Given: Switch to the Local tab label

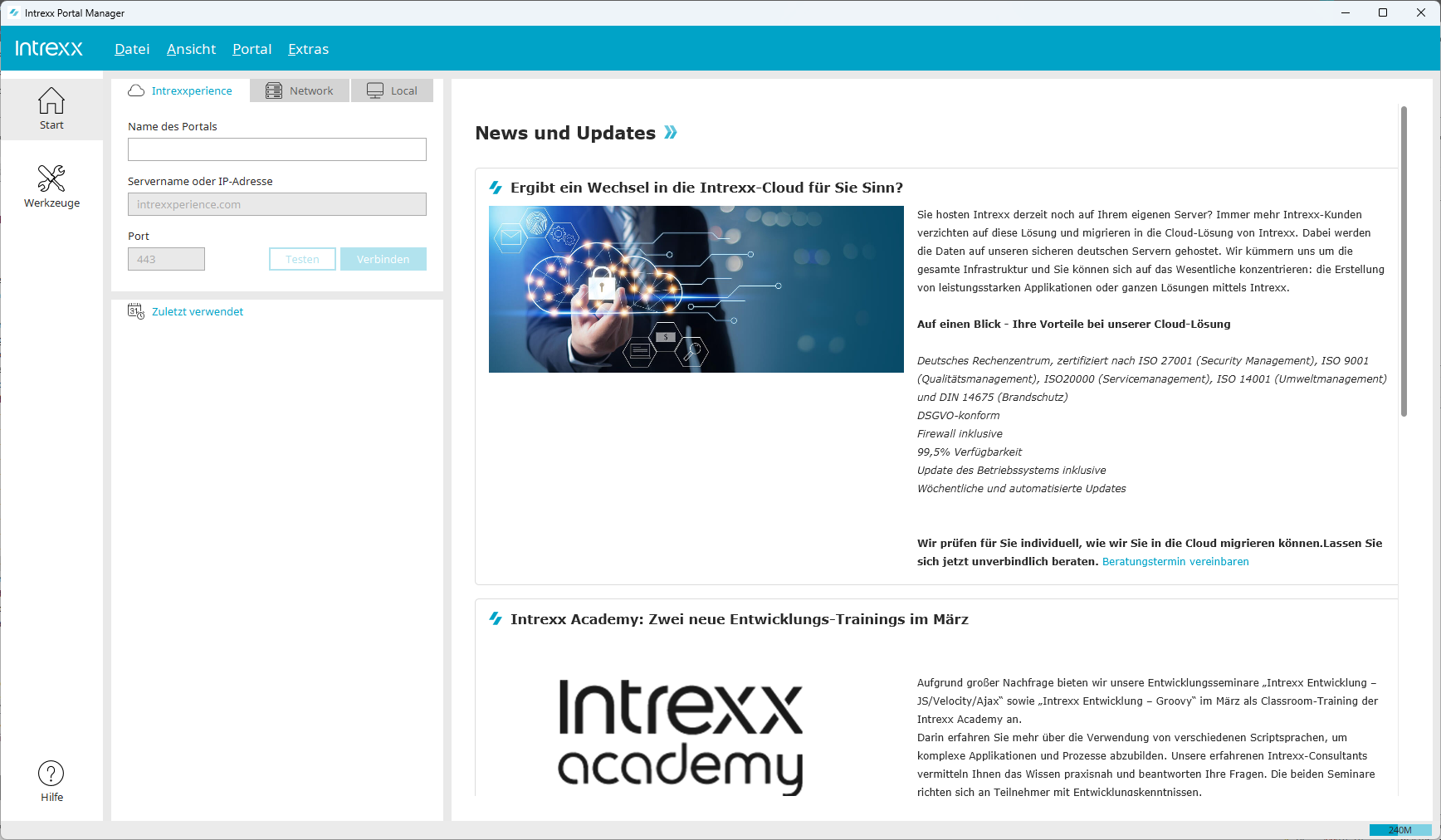Looking at the screenshot, I should tap(404, 90).
